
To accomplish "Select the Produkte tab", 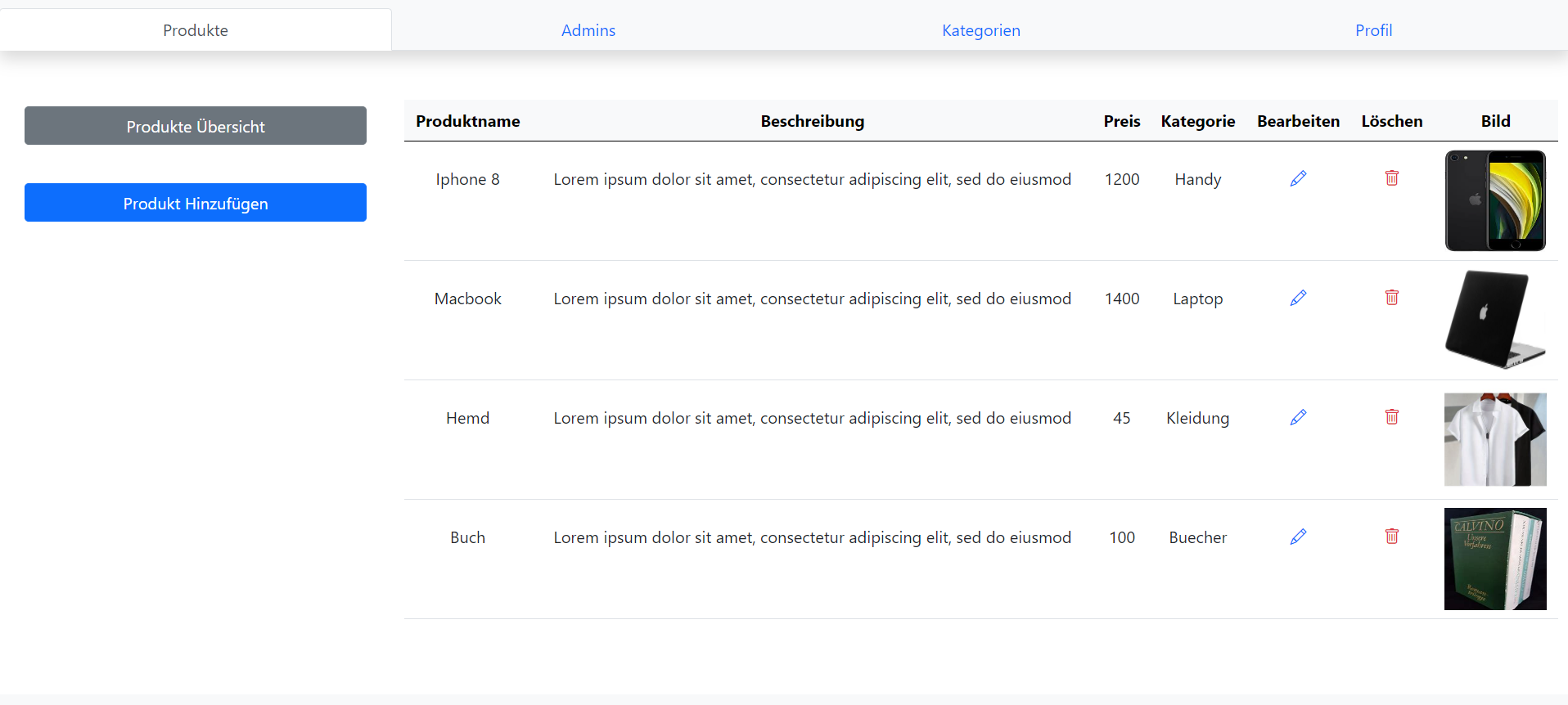I will [x=196, y=30].
